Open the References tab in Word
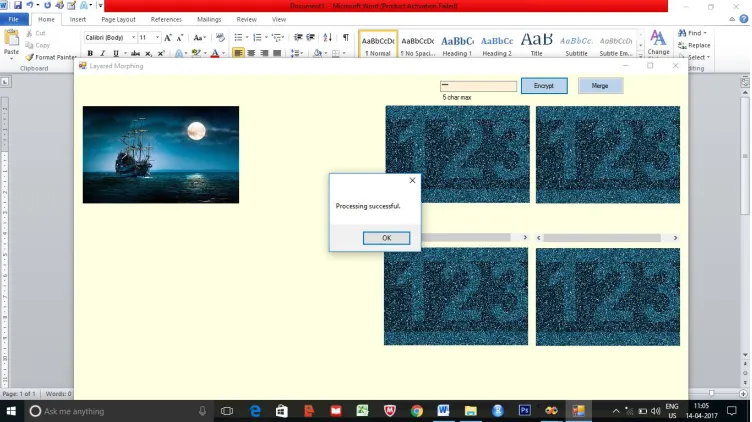Screen dimensions: 752x422 point(166,19)
